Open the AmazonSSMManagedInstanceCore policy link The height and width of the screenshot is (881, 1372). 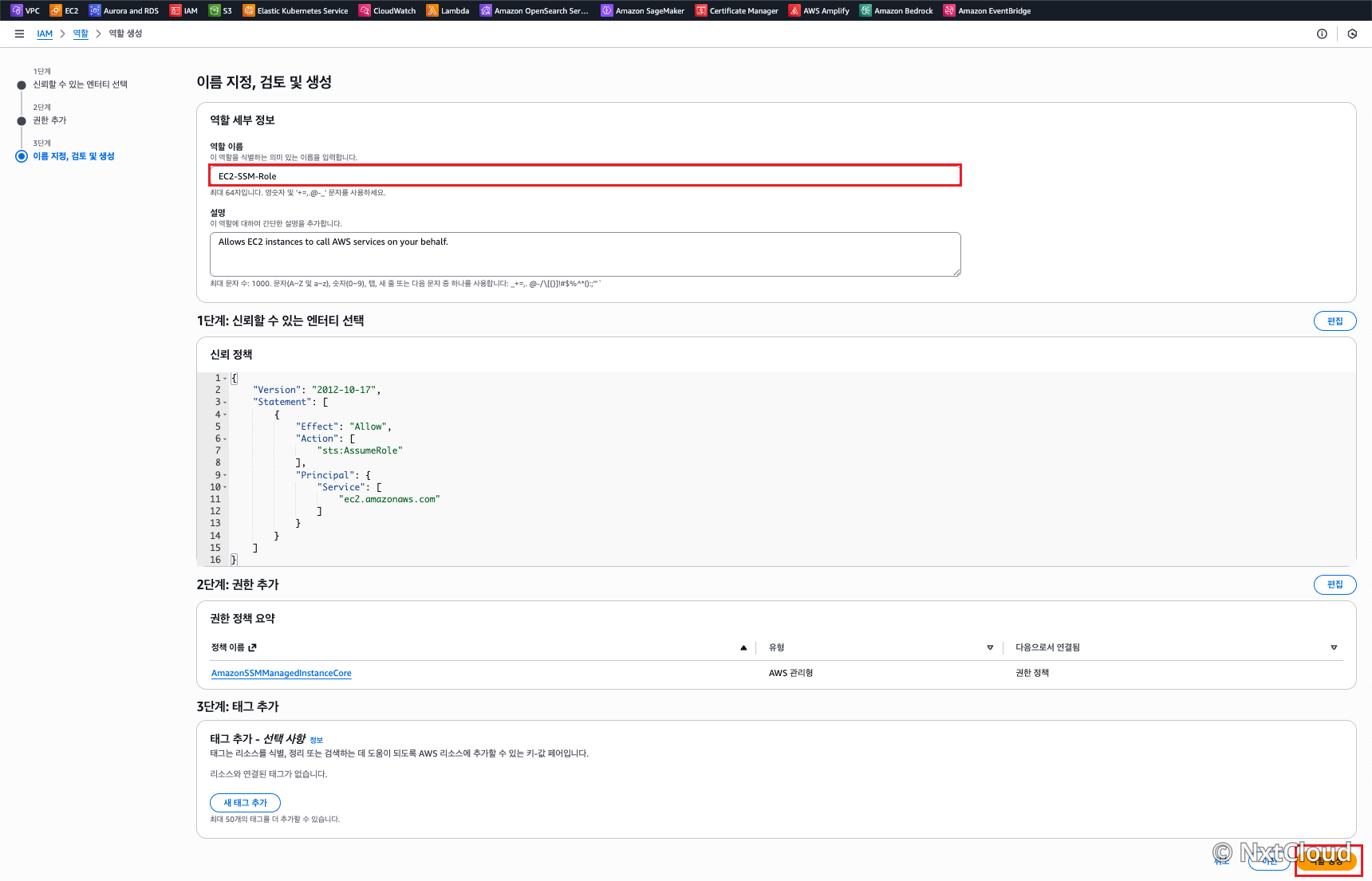click(281, 673)
